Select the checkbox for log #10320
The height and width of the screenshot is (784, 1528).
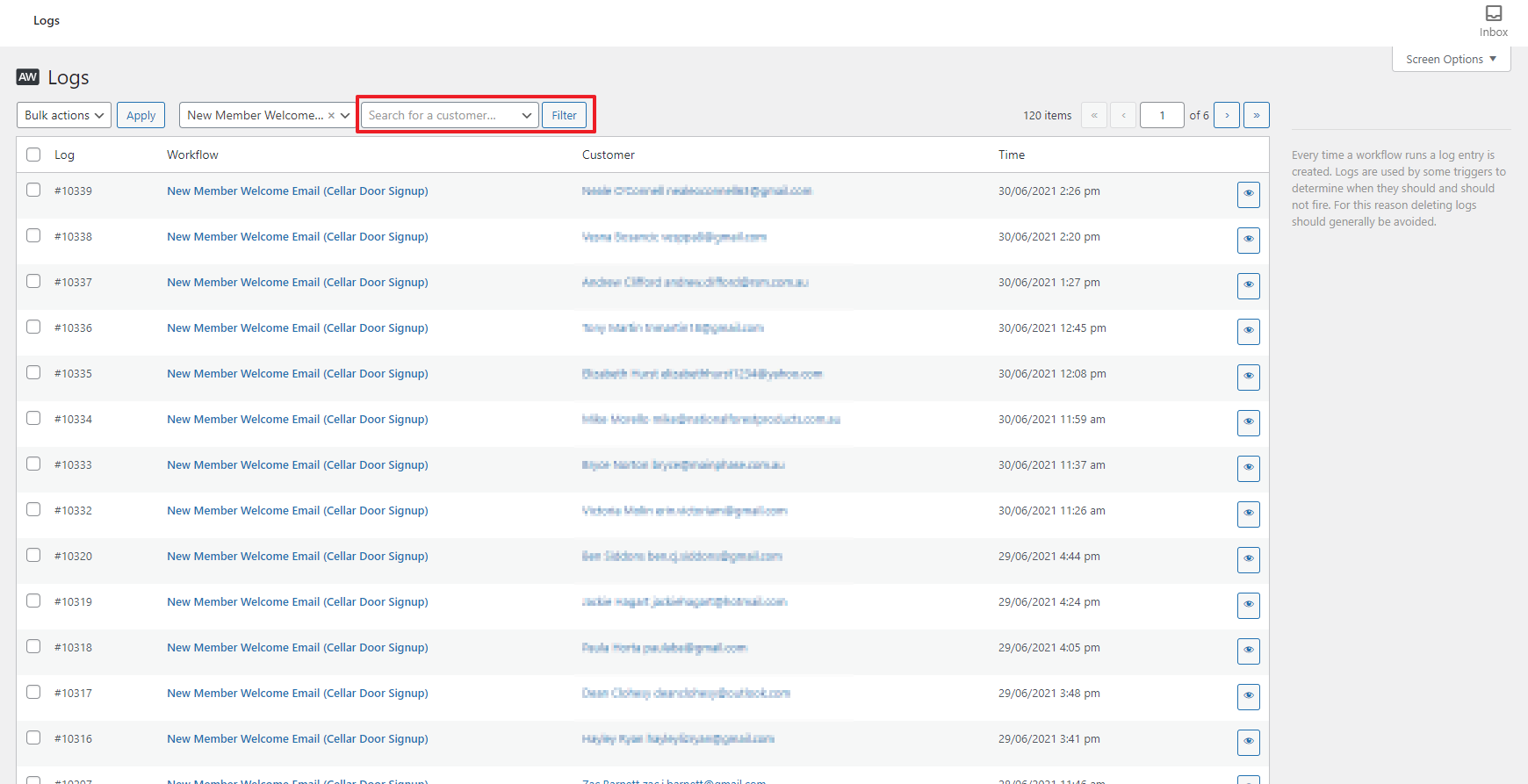(33, 555)
